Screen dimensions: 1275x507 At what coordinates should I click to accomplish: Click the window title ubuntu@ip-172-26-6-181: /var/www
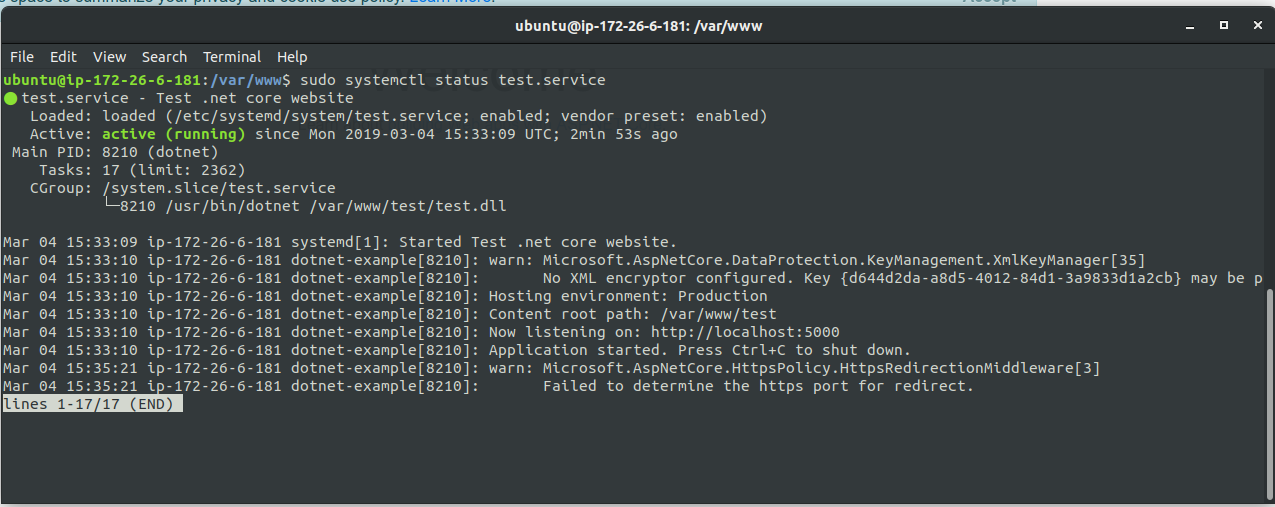pos(639,26)
